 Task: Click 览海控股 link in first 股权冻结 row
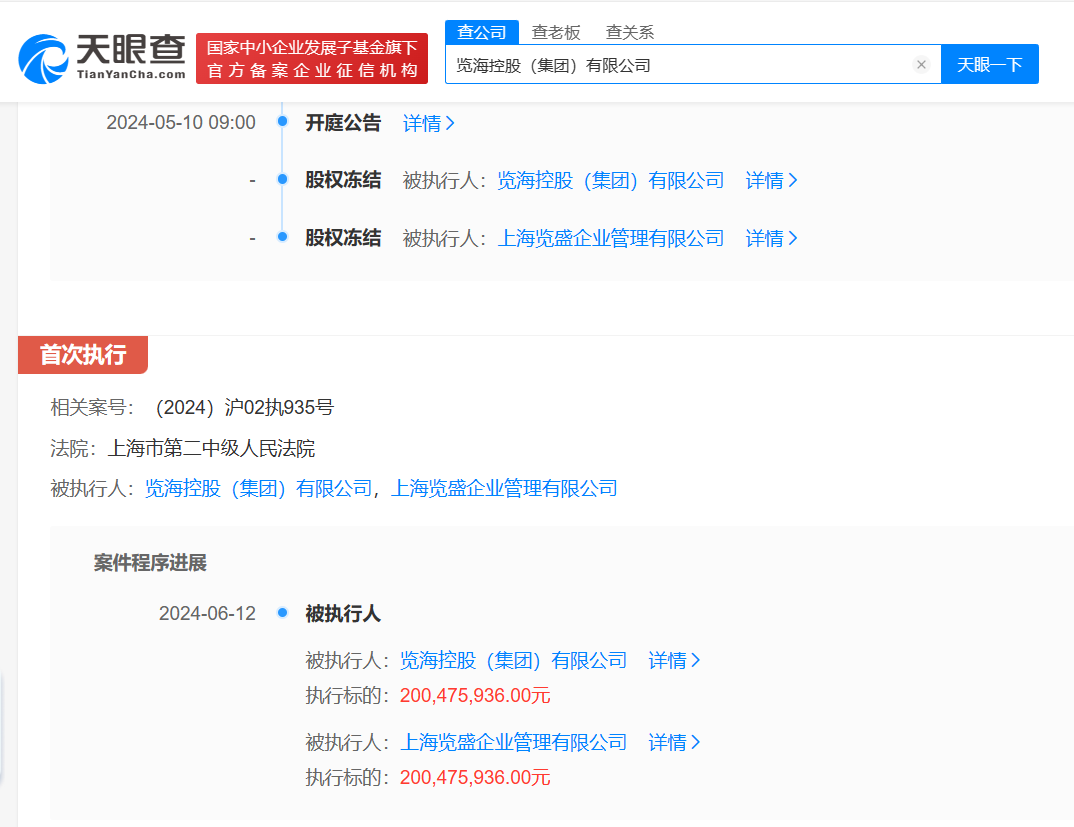pyautogui.click(x=610, y=181)
